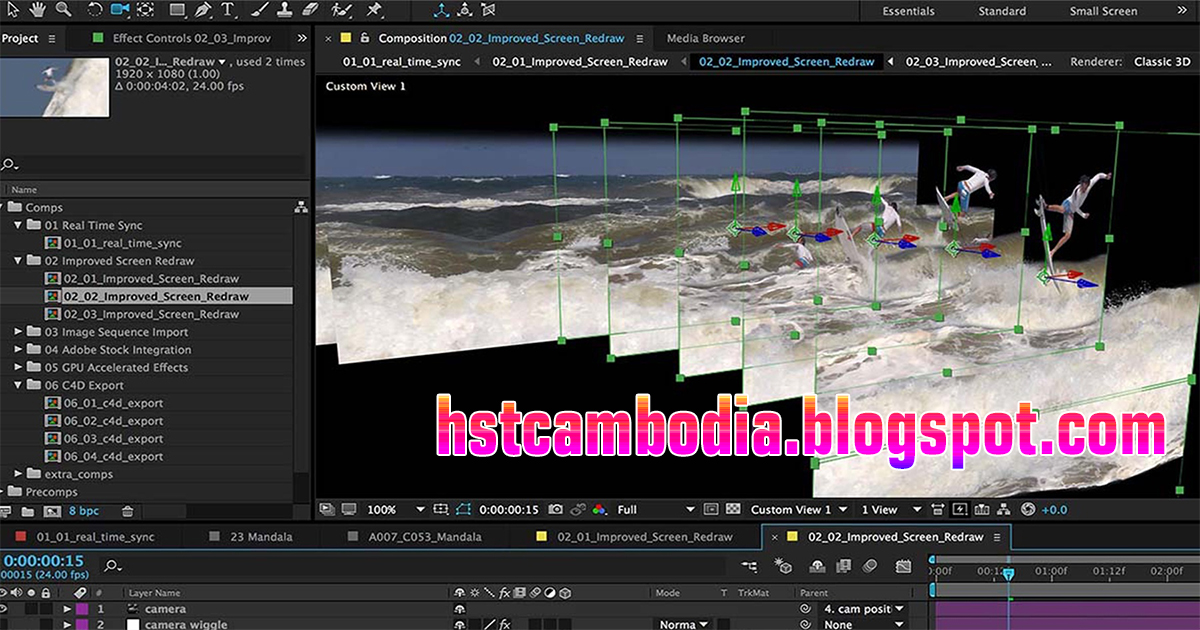This screenshot has width=1200, height=630.
Task: Toggle Pixel Aspect Ratio Correction
Action: [938, 509]
